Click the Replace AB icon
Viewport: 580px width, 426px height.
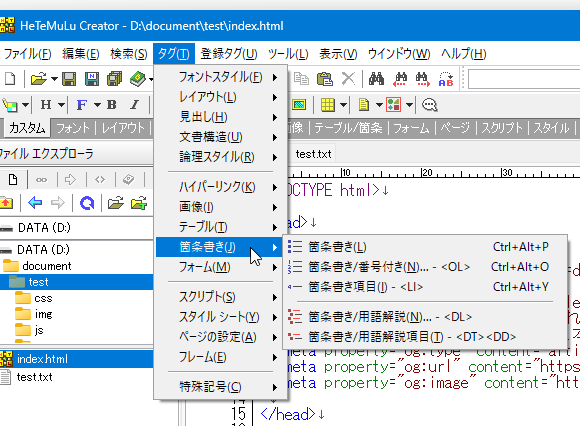446,79
